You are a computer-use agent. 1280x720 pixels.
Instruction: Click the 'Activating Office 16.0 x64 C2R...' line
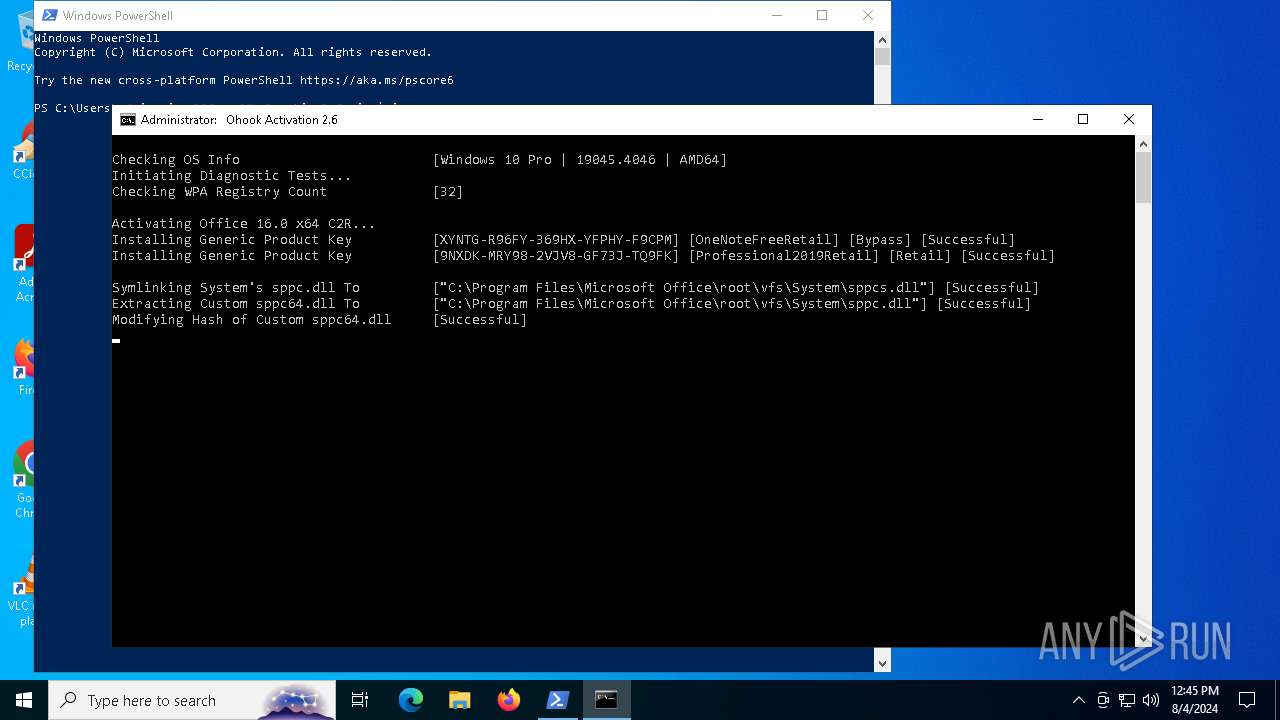pos(244,224)
